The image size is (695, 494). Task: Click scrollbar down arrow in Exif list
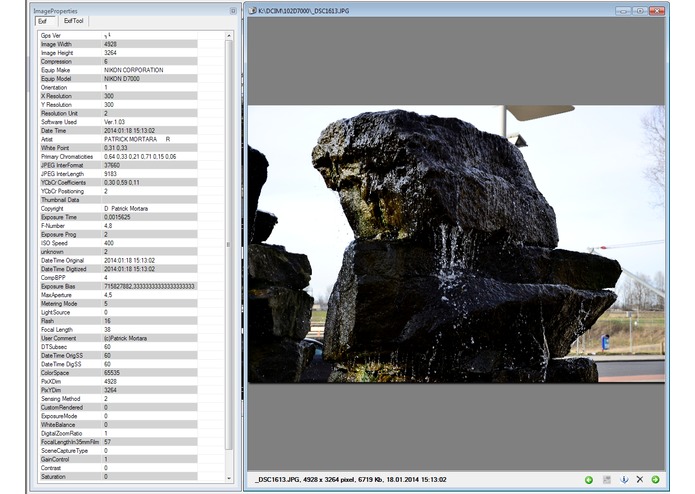pos(229,478)
